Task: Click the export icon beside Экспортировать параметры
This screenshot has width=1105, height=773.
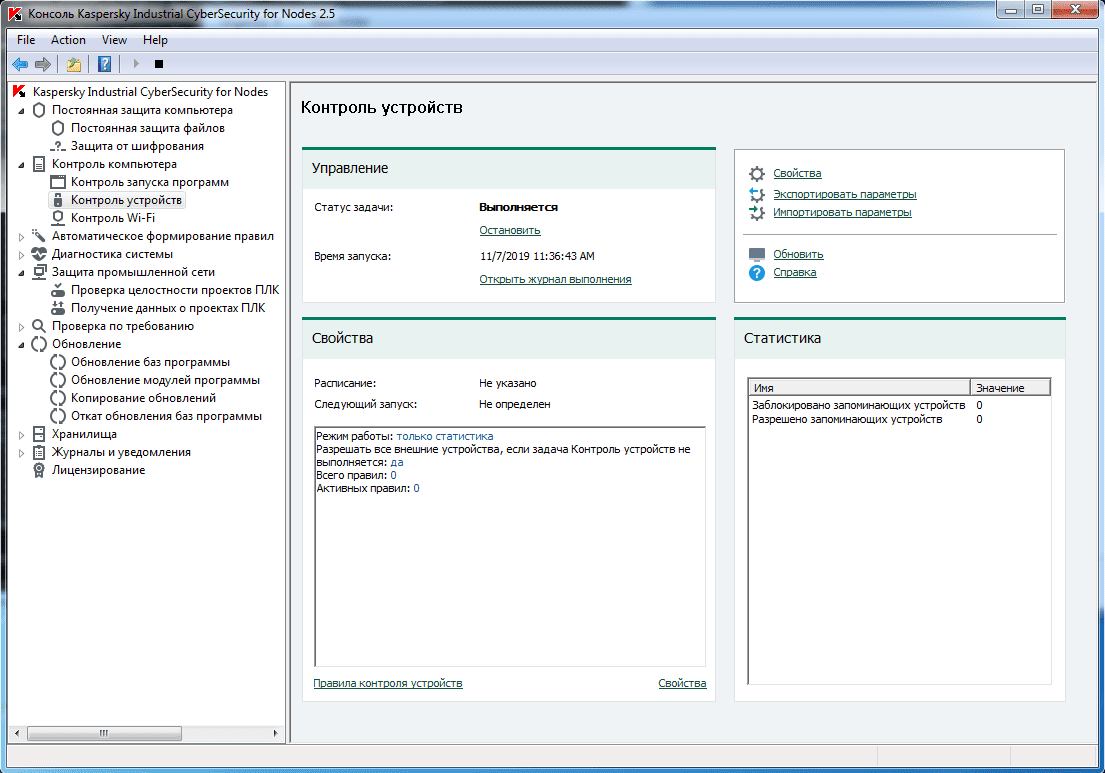Action: (757, 194)
